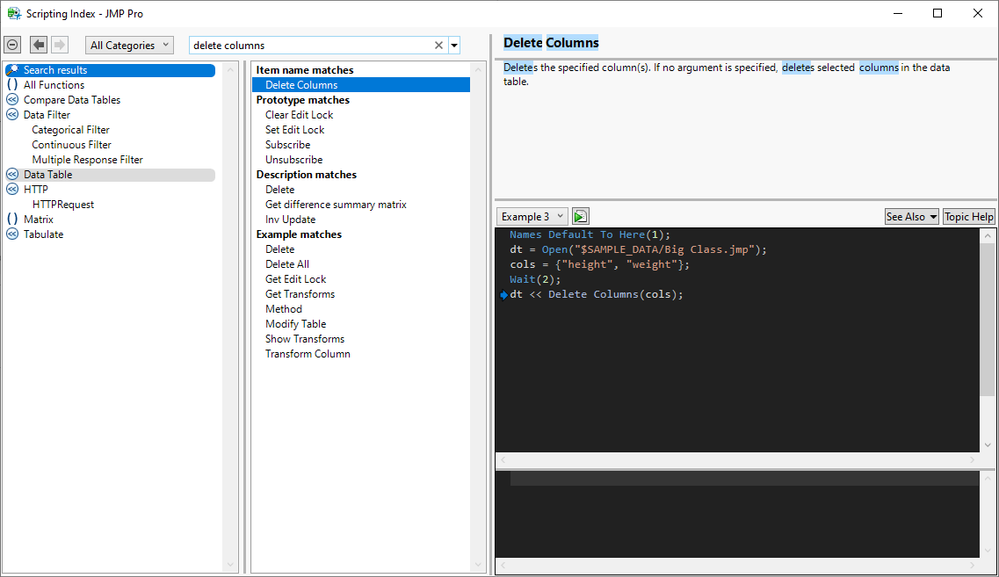This screenshot has height=577, width=999.
Task: Click the round minus icon at top-left
Action: coord(12,45)
